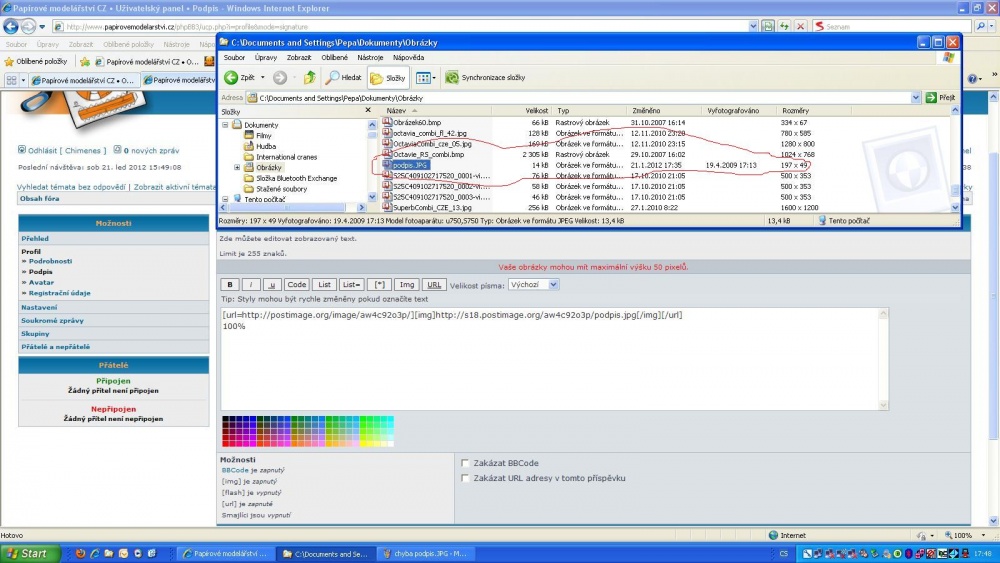Click the quick tabs grid icon
The image size is (1000, 563).
(x=11, y=80)
